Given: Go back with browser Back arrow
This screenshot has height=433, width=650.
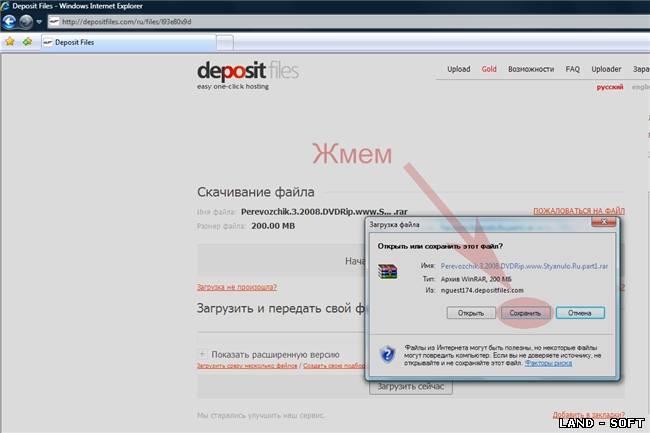Looking at the screenshot, I should click(x=9, y=22).
